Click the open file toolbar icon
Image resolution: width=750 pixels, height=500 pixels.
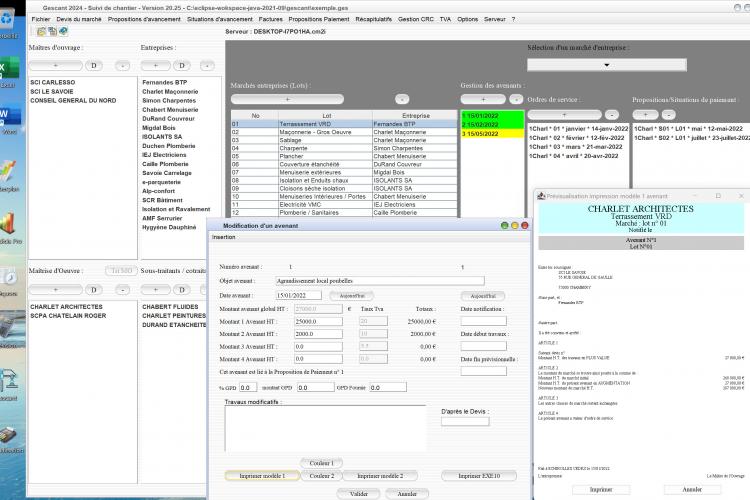click(42, 32)
